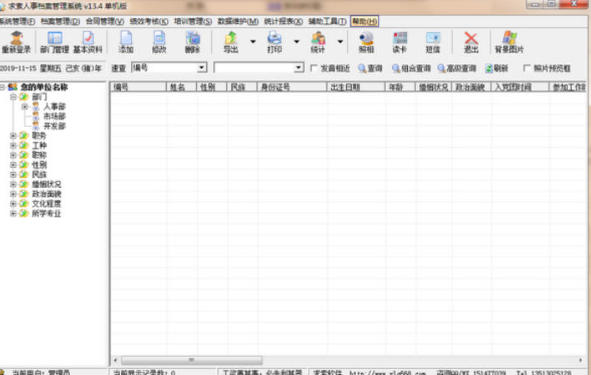
Task: Click the 组合查询 combined query button
Action: pos(411,68)
